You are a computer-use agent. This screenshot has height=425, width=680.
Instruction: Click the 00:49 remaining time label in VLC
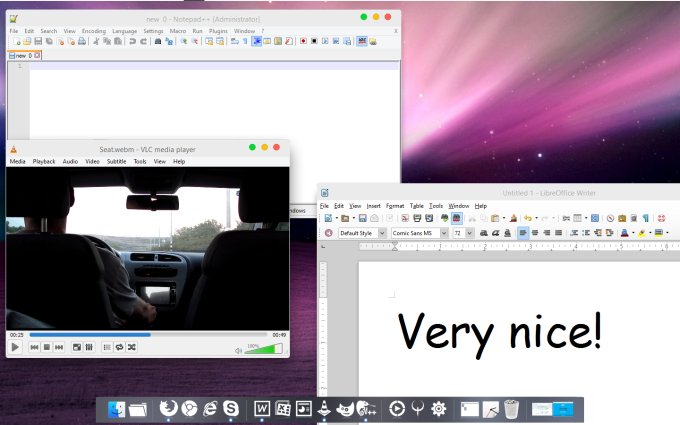click(x=279, y=335)
